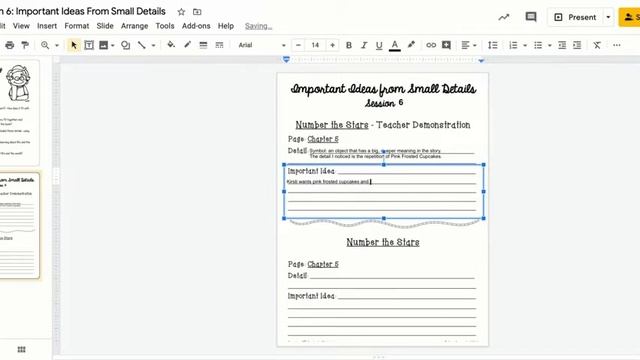This screenshot has width=640, height=360.
Task: Open the Insert menu
Action: (47, 26)
